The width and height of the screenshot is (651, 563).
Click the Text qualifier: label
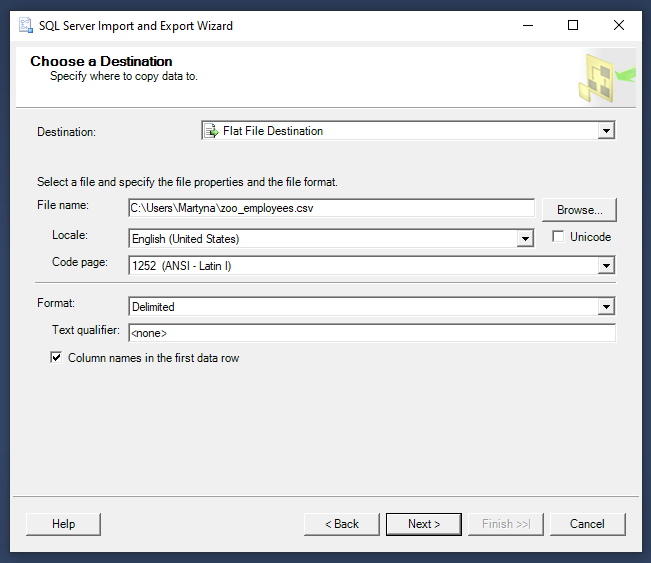pyautogui.click(x=86, y=330)
